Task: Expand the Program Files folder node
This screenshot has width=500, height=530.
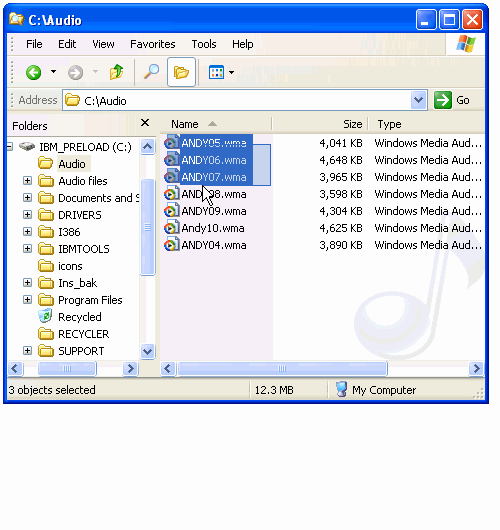Action: click(x=28, y=300)
